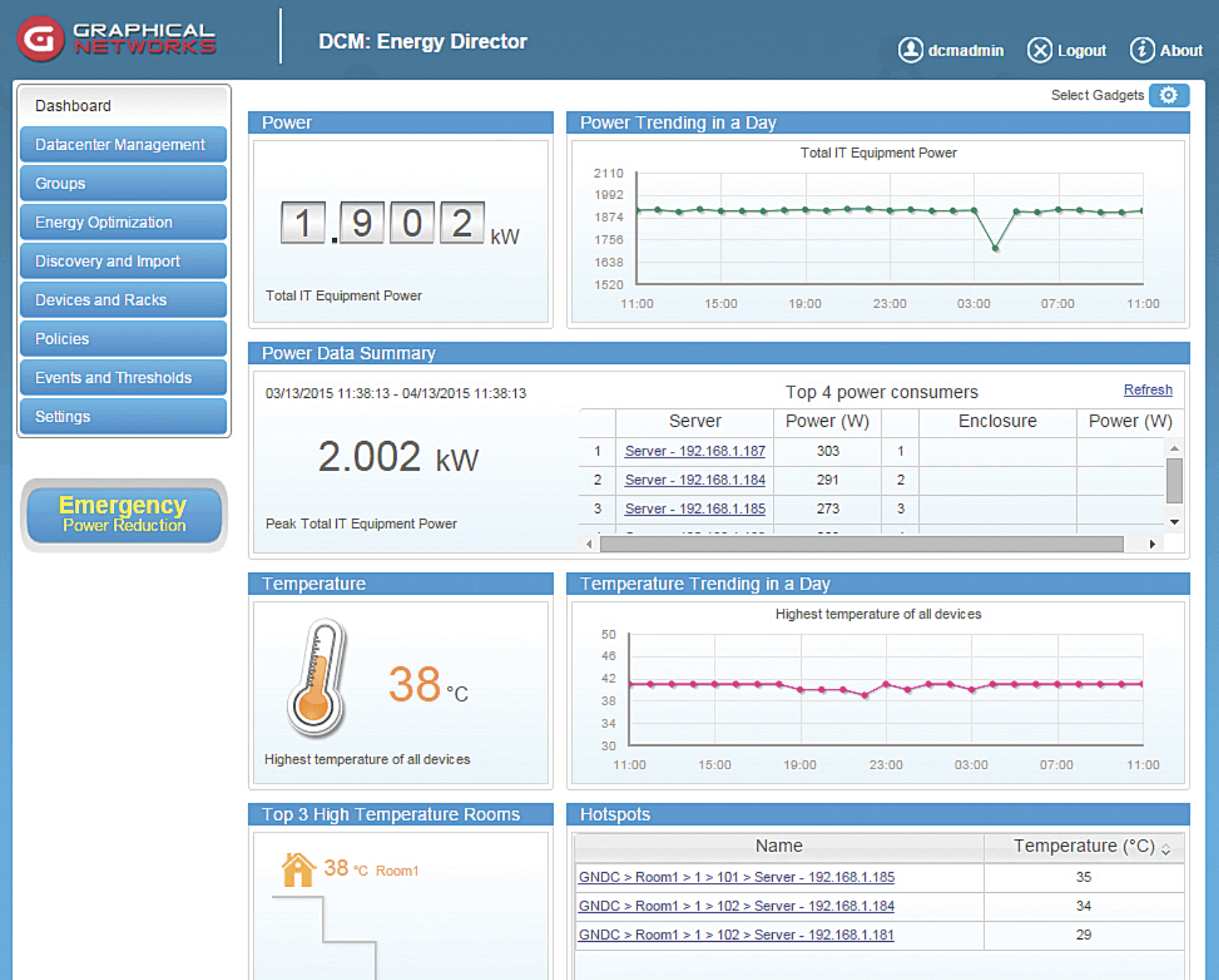Click the Name column header in Hotspots
Viewport: 1219px width, 980px height.
click(x=779, y=846)
